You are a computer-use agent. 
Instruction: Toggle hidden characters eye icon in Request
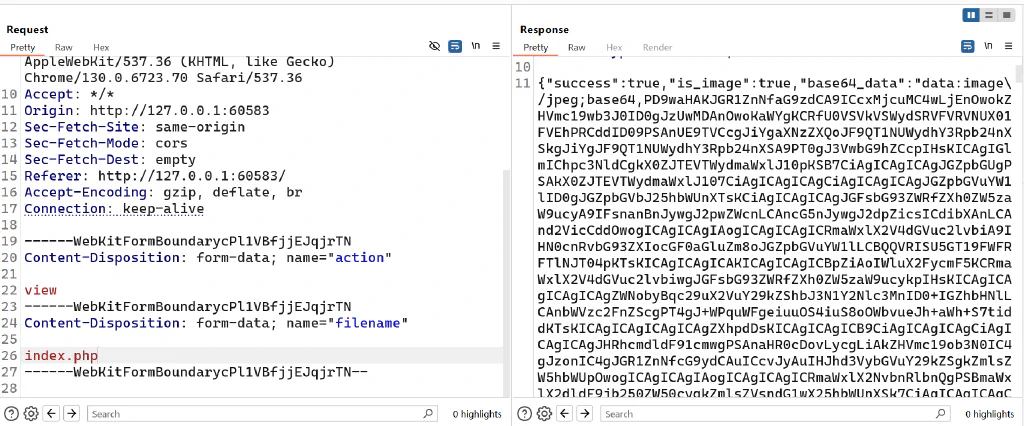[x=434, y=46]
